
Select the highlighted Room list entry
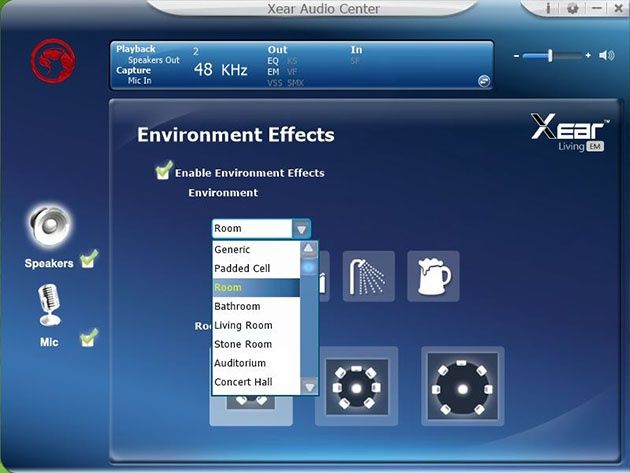pos(256,287)
